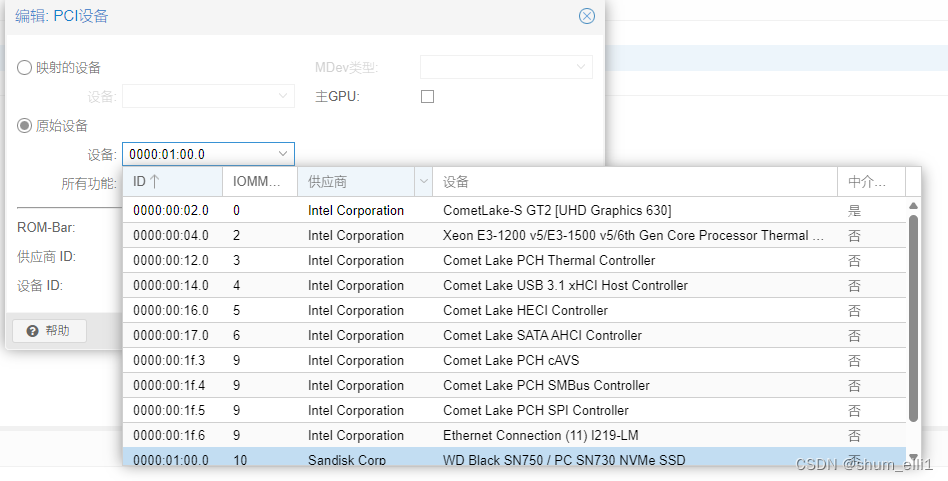
Task: Click Ethernet Connection (11) I219-LM
Action: coord(541,436)
